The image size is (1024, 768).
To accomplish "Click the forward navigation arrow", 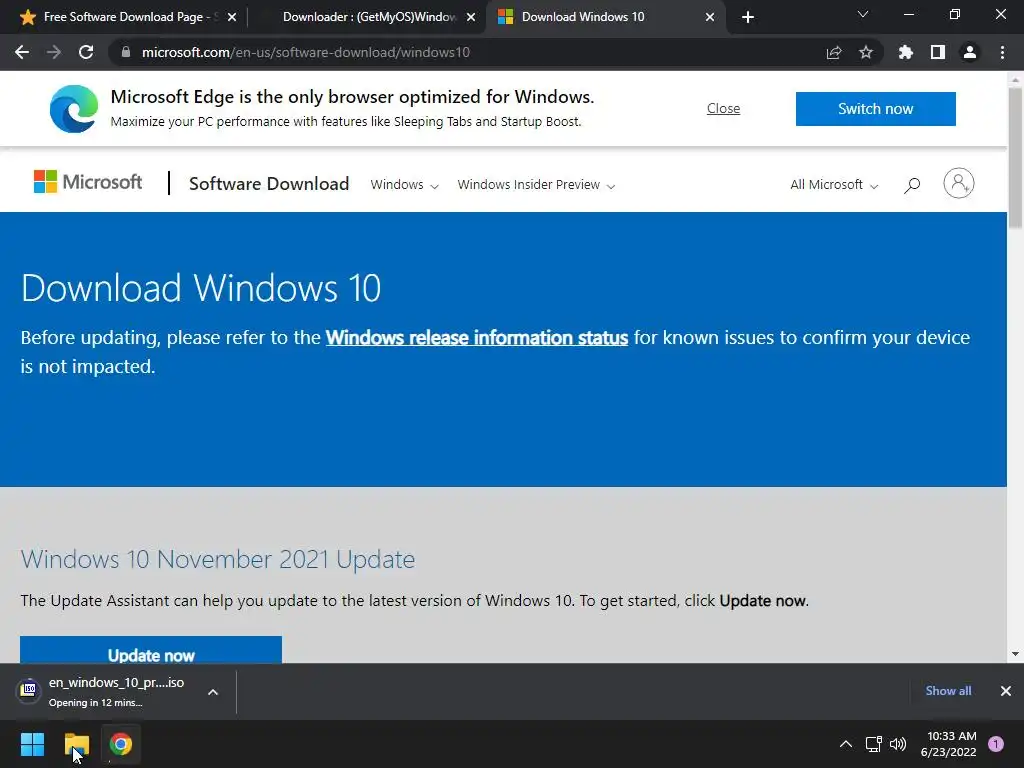I will click(x=54, y=52).
